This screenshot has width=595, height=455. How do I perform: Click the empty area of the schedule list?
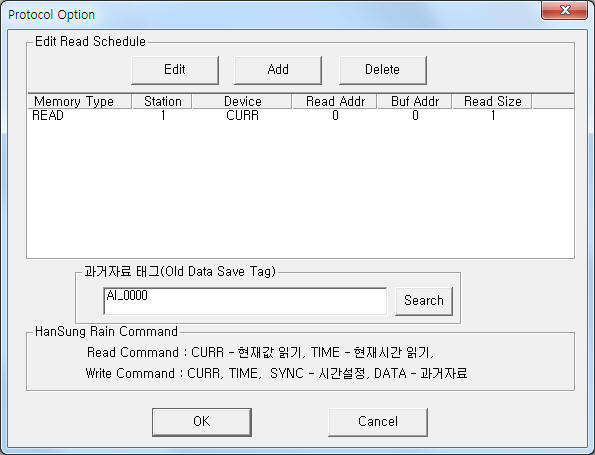pyautogui.click(x=300, y=190)
